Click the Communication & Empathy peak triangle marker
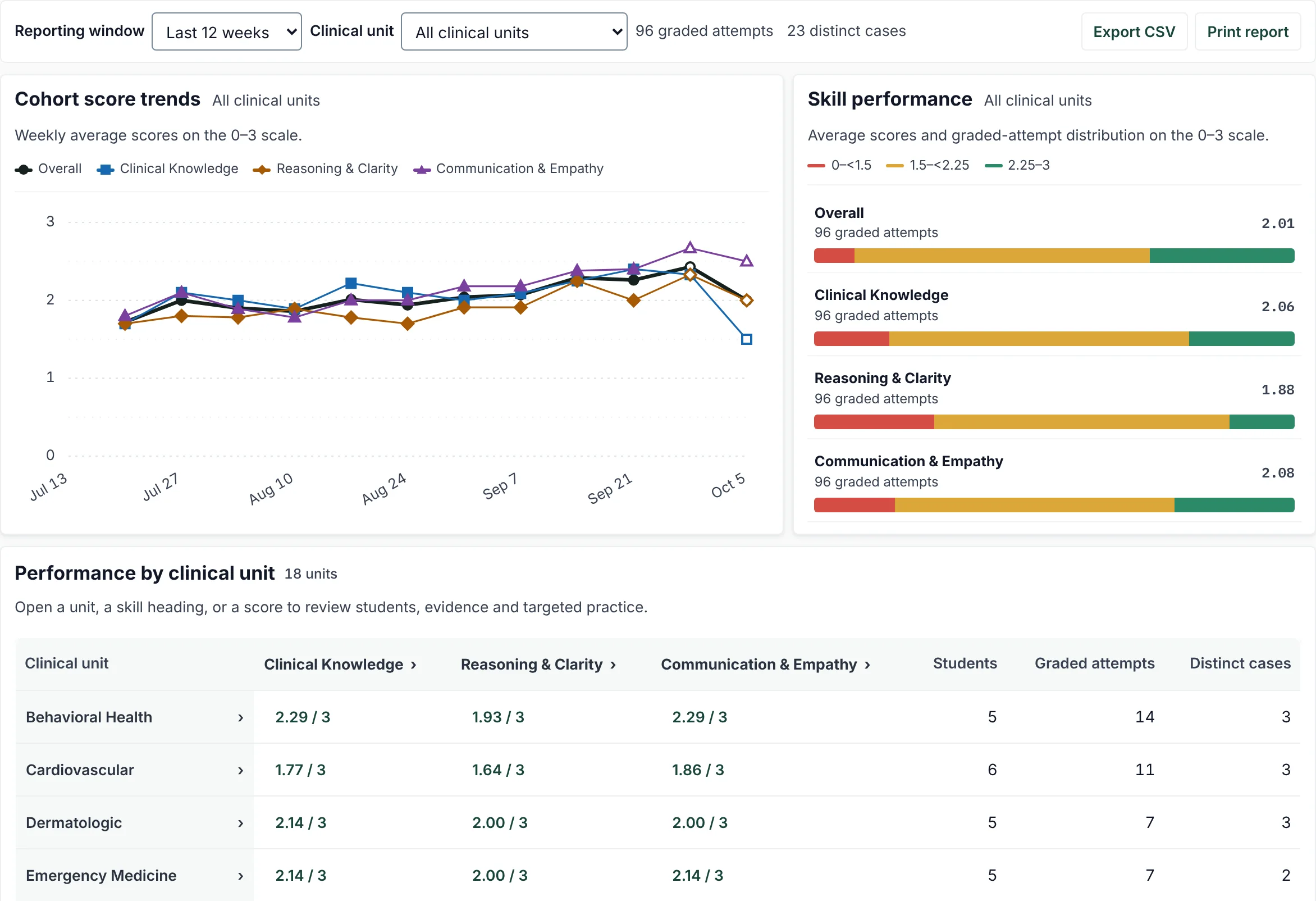Screen dimensions: 1316x901 pos(689,248)
